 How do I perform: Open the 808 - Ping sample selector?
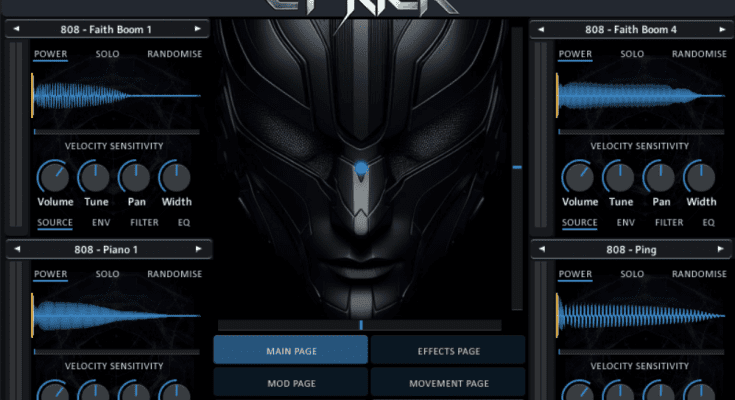631,249
